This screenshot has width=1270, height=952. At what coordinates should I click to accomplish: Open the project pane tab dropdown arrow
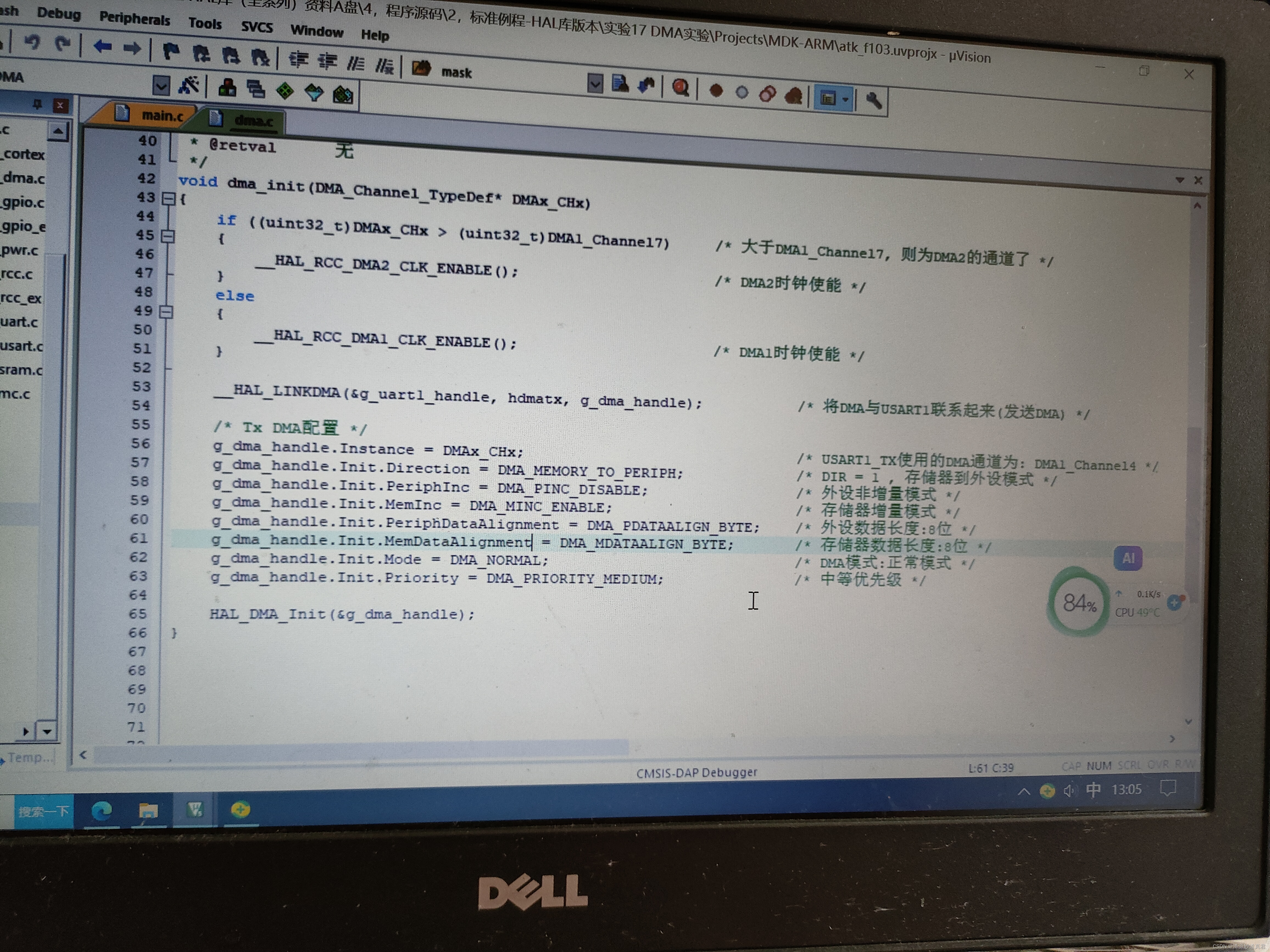[x=47, y=731]
